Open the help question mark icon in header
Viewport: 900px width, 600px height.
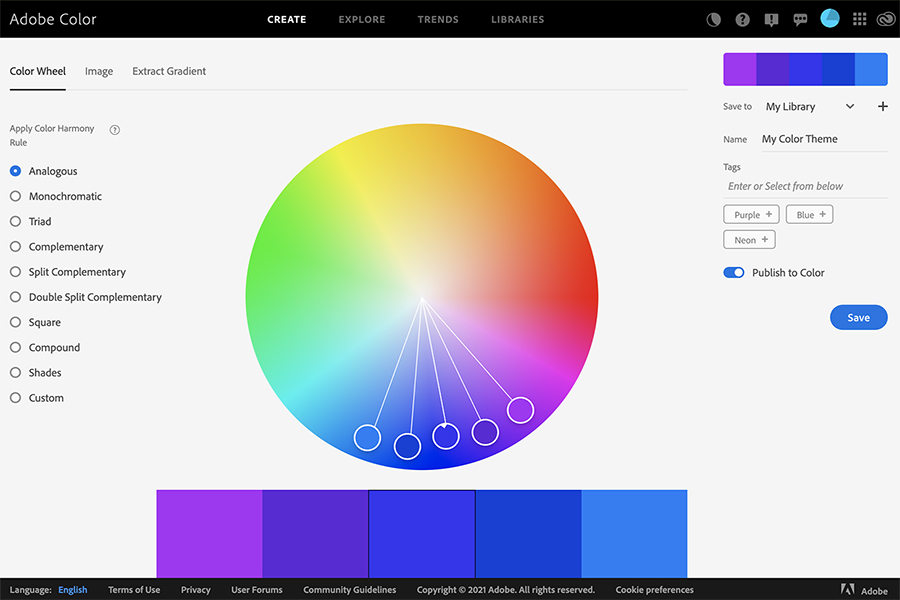742,20
